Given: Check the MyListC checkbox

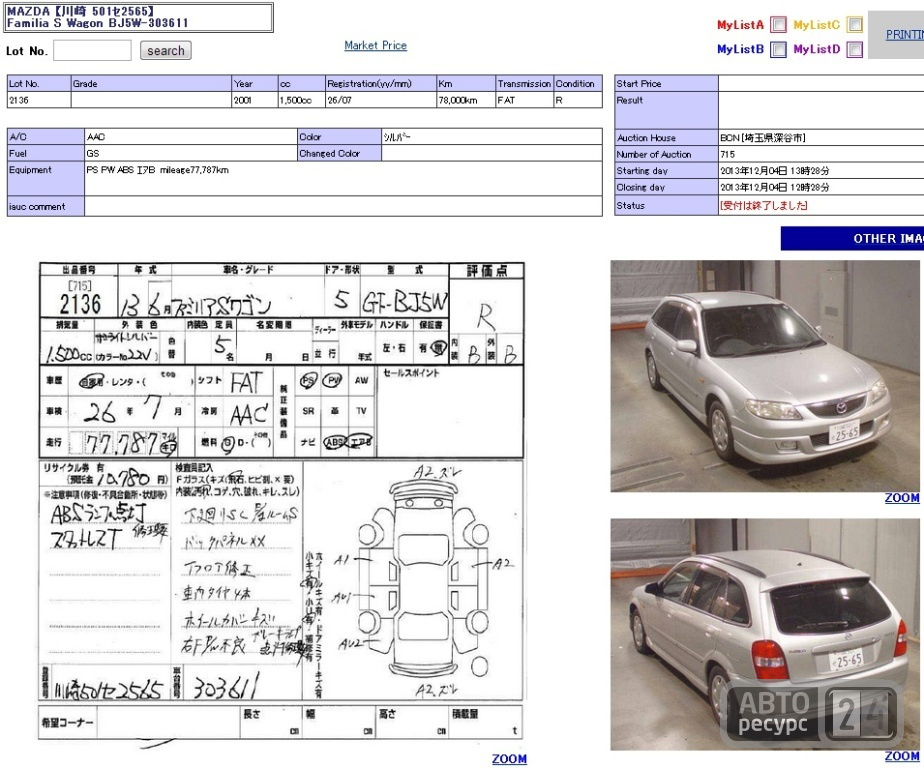Looking at the screenshot, I should coord(854,25).
